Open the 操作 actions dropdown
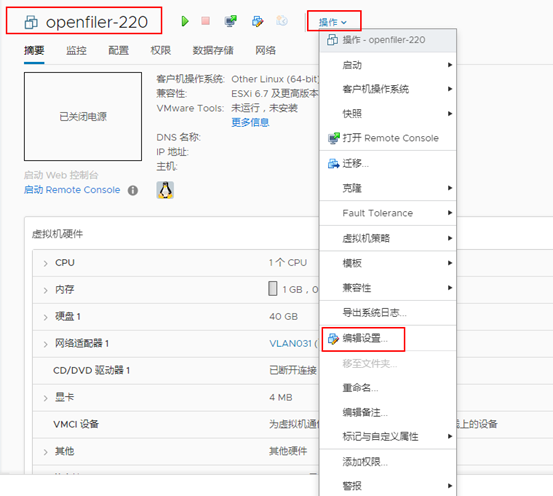The image size is (553, 496). click(x=333, y=22)
